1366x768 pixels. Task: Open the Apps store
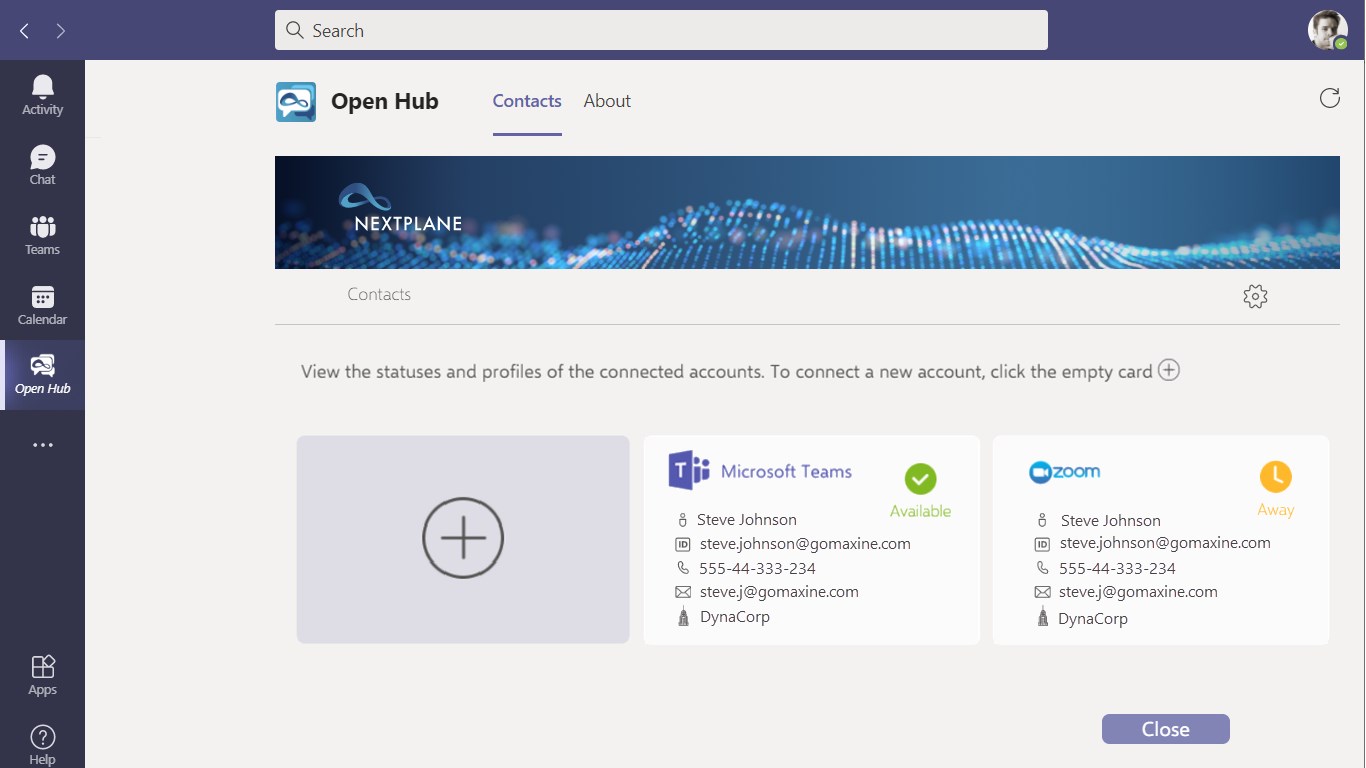coord(42,675)
